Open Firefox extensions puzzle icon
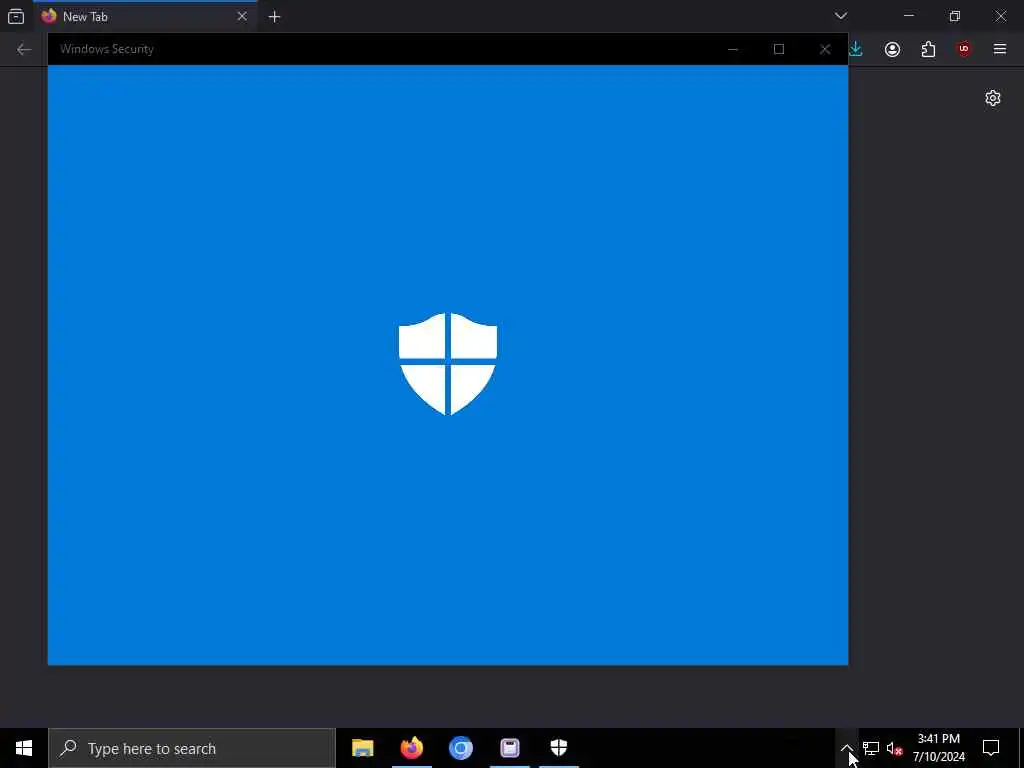 coord(929,49)
